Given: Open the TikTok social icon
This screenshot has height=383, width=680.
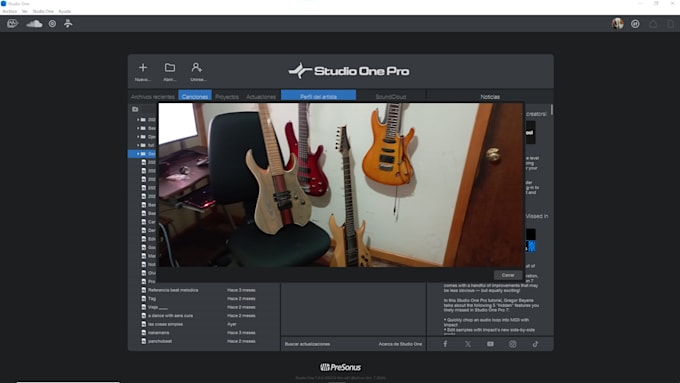Looking at the screenshot, I should pyautogui.click(x=535, y=344).
